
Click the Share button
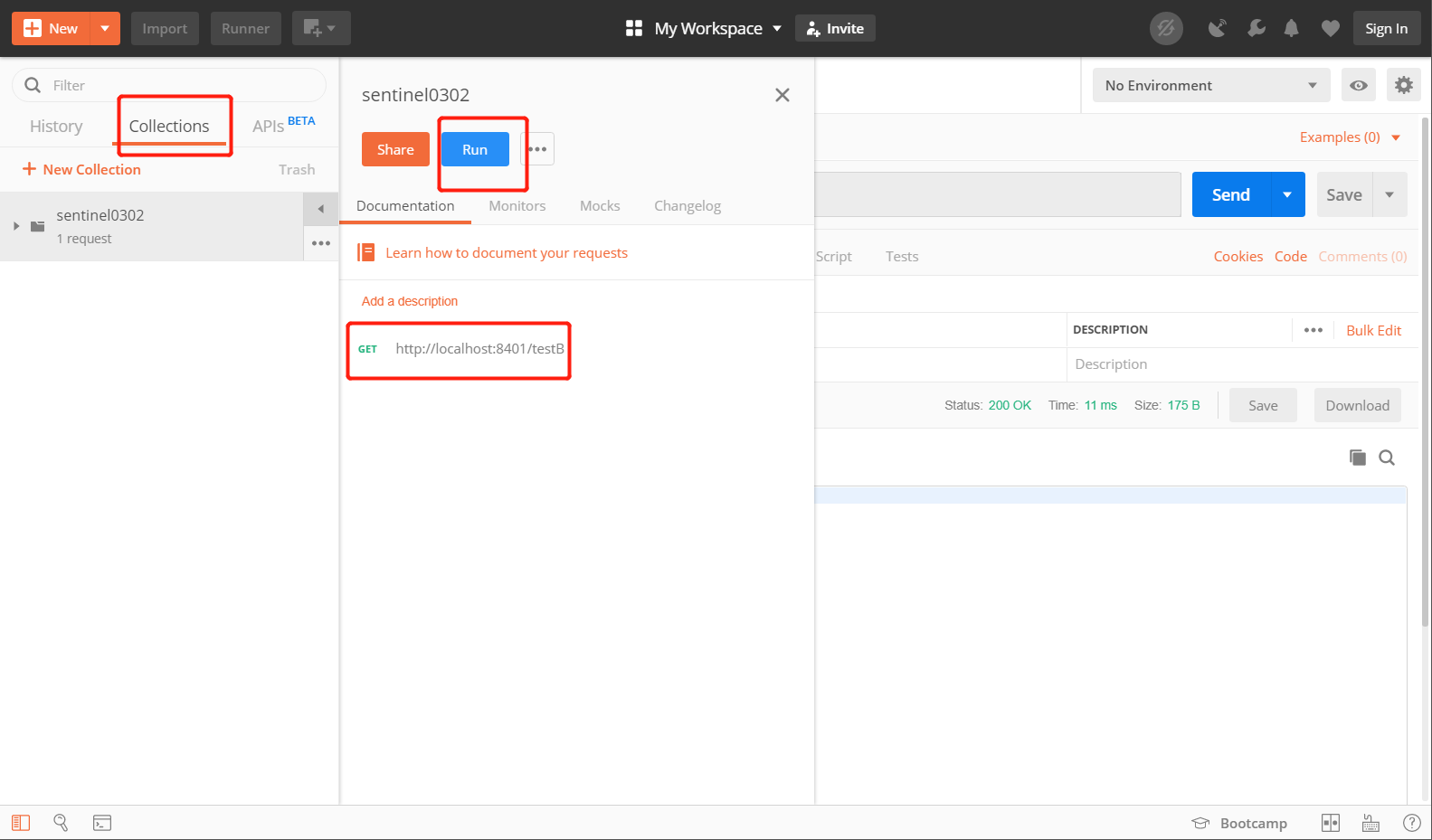point(395,149)
